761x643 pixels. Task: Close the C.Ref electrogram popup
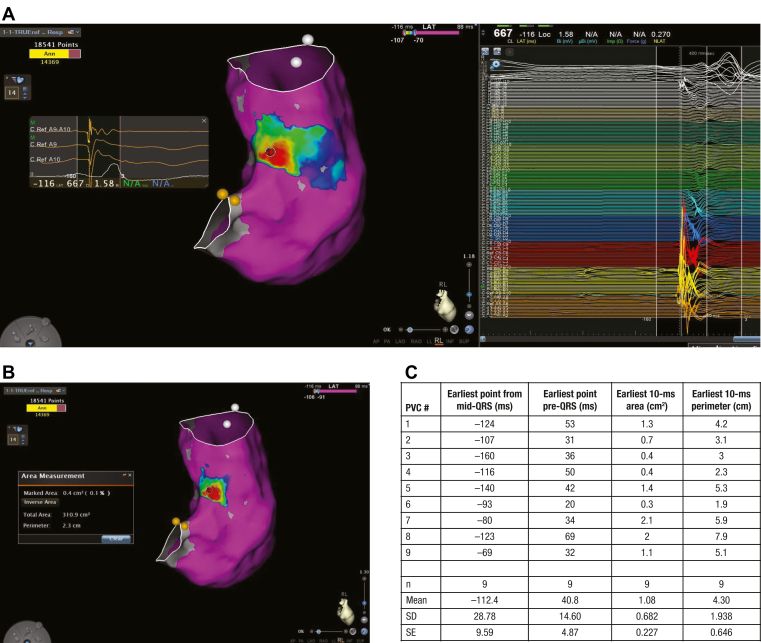tap(204, 120)
